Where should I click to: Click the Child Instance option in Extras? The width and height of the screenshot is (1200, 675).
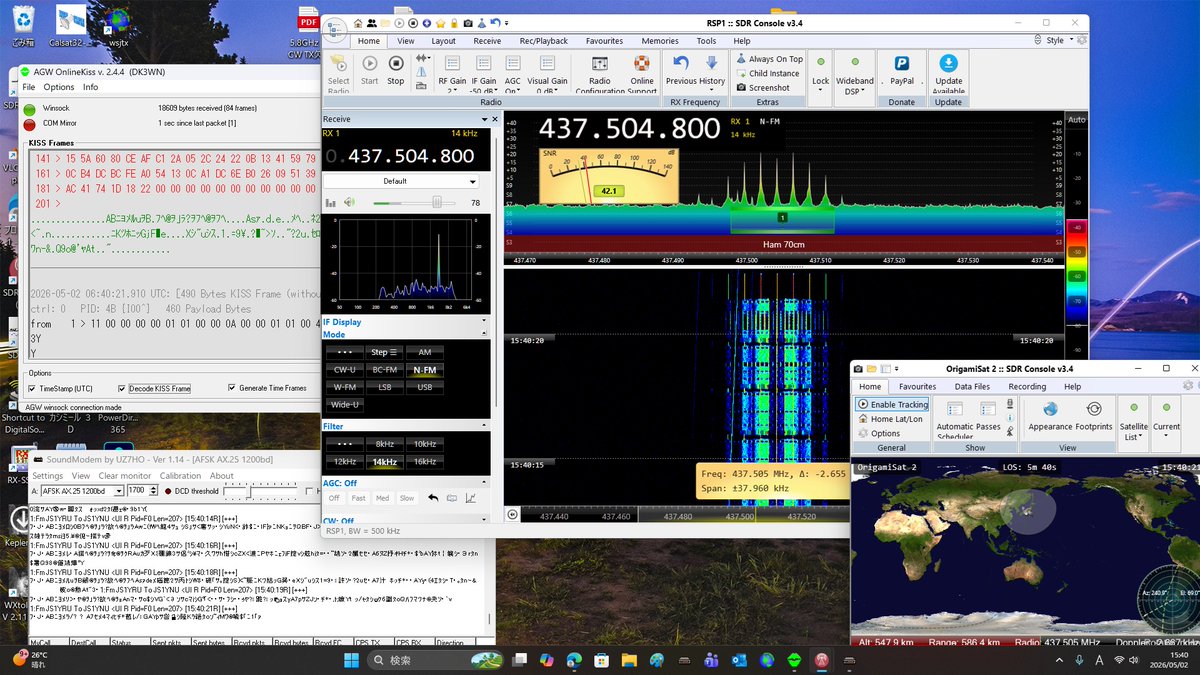pos(768,73)
